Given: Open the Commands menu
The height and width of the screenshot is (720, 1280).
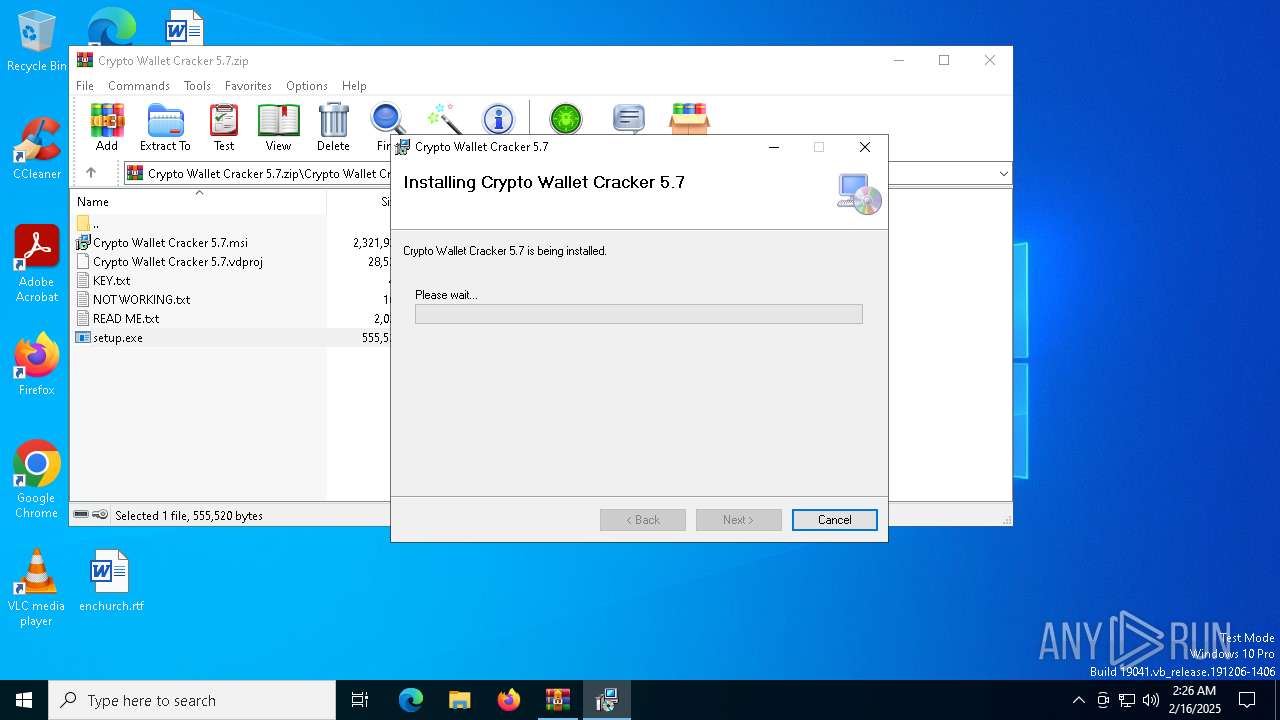Looking at the screenshot, I should [x=139, y=86].
